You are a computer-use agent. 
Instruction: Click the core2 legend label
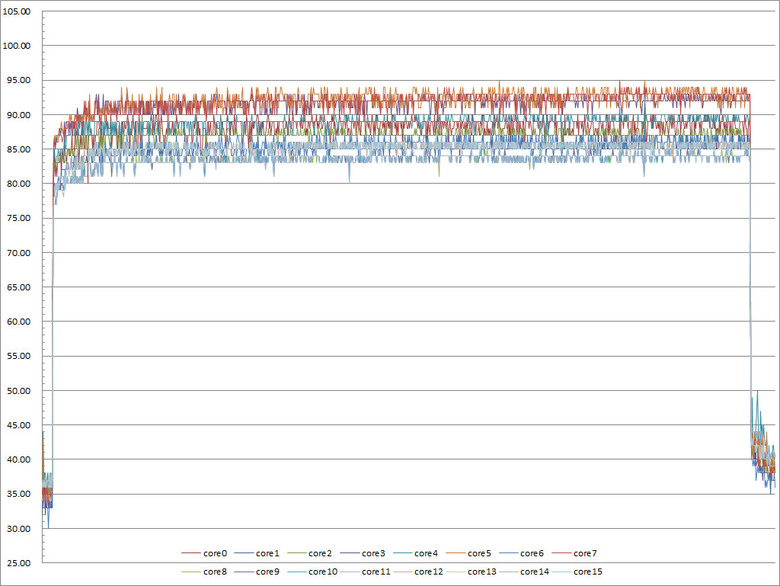click(x=320, y=553)
